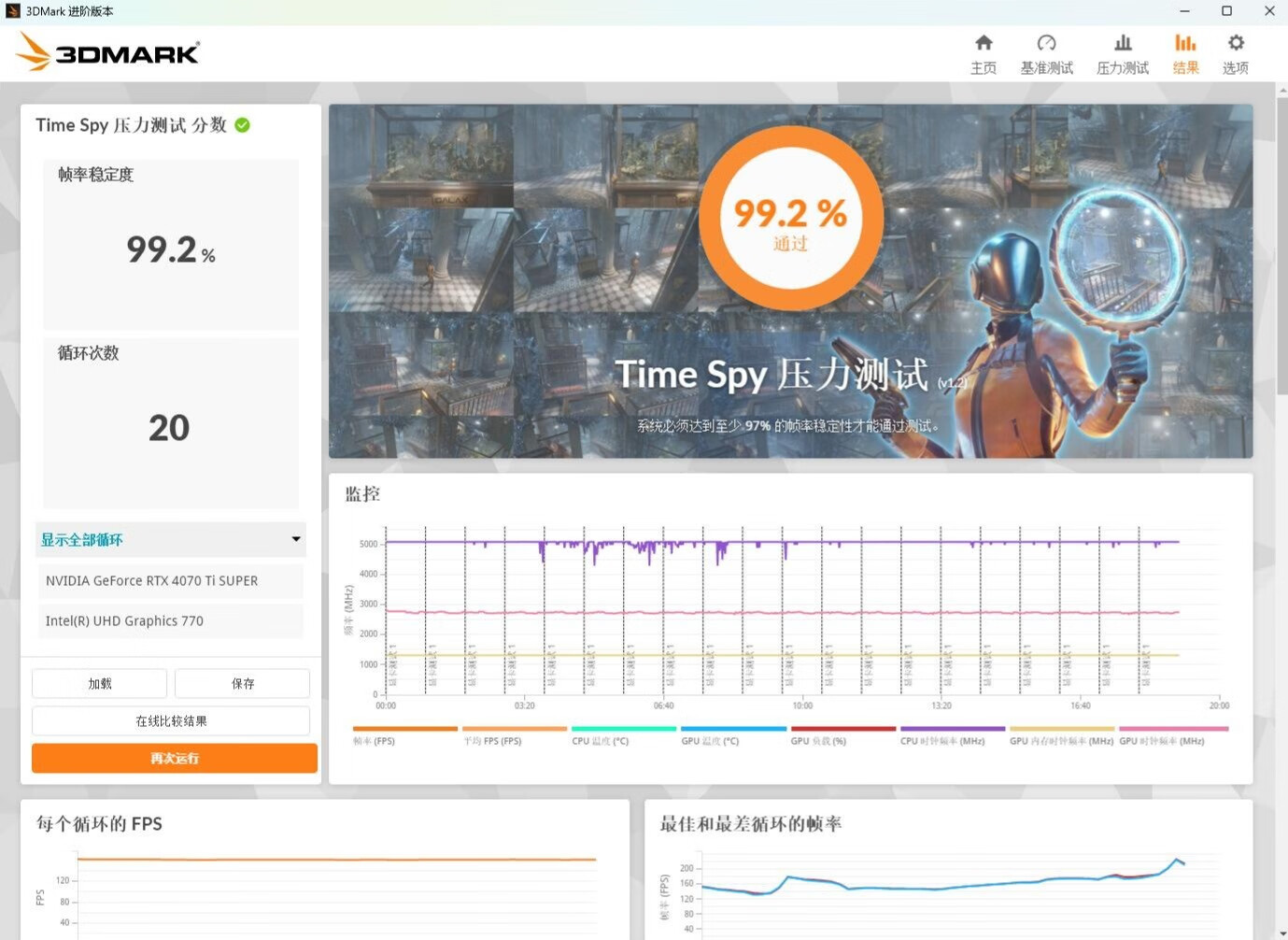Click the 在线比较结果 compare online button
This screenshot has height=940, width=1288.
(x=171, y=721)
